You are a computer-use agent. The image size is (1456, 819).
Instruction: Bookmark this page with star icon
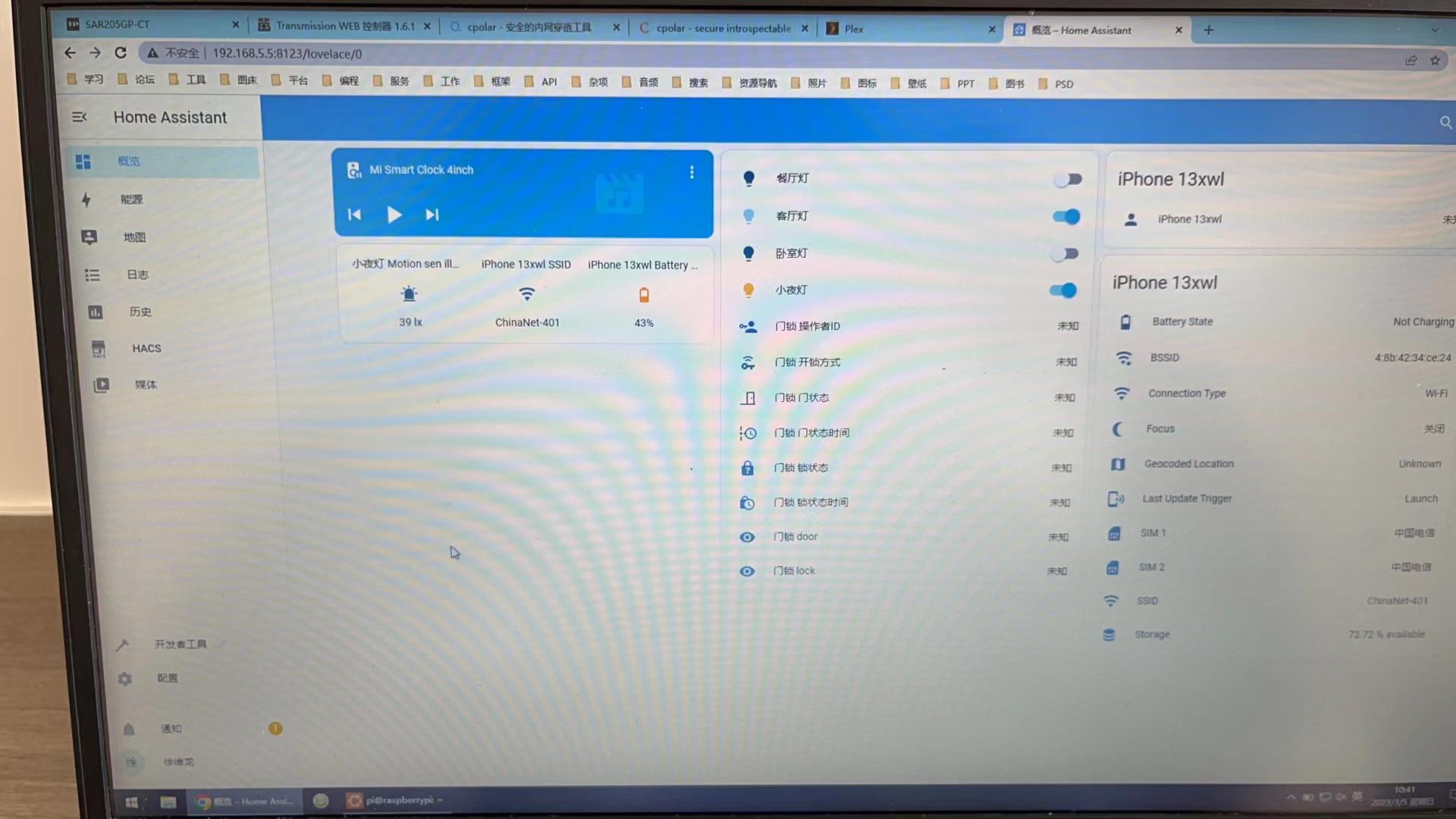(1435, 60)
